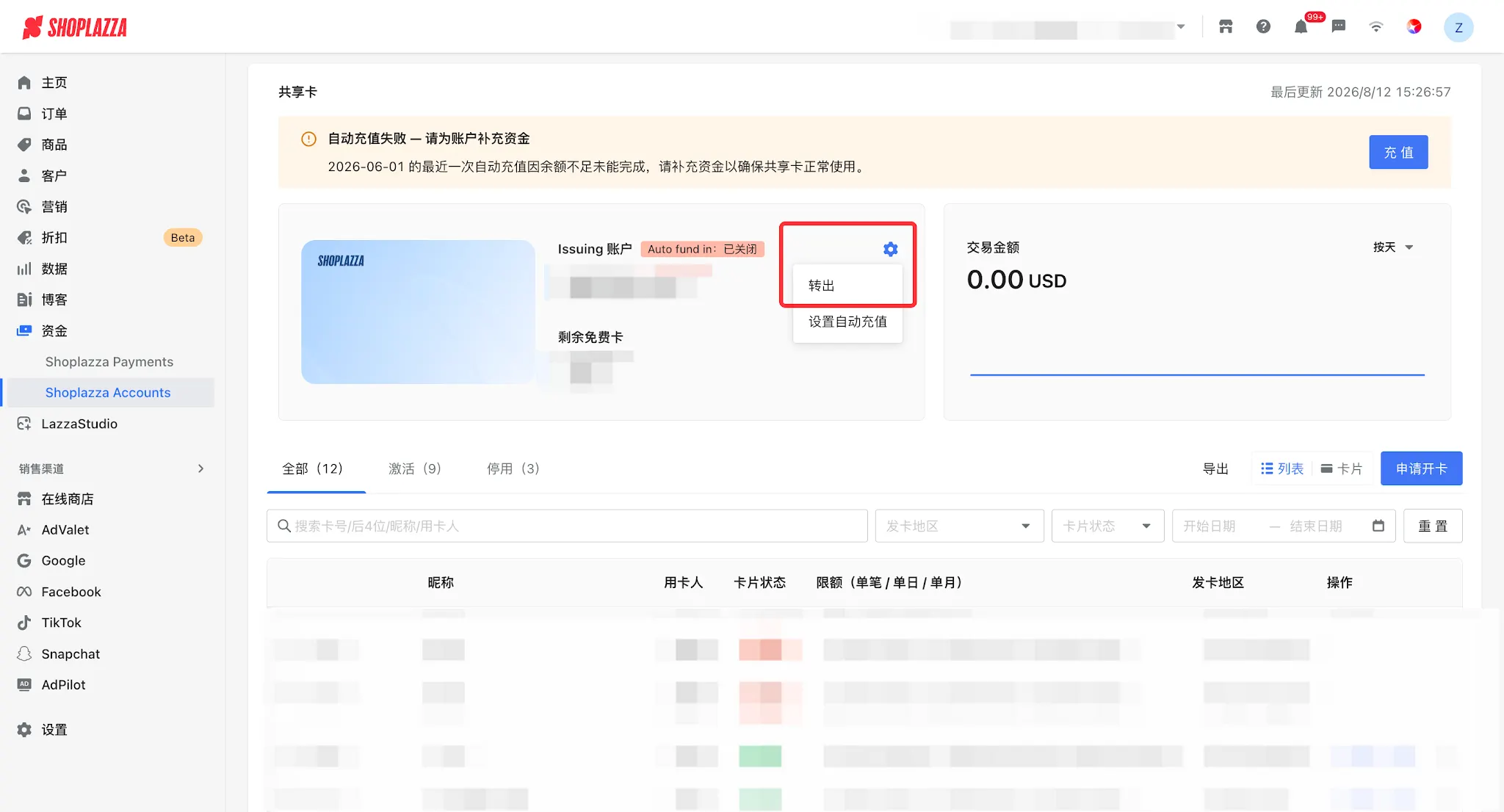Click the Snapchat ghost icon
Screen dimensions: 1504x812
pyautogui.click(x=24, y=653)
